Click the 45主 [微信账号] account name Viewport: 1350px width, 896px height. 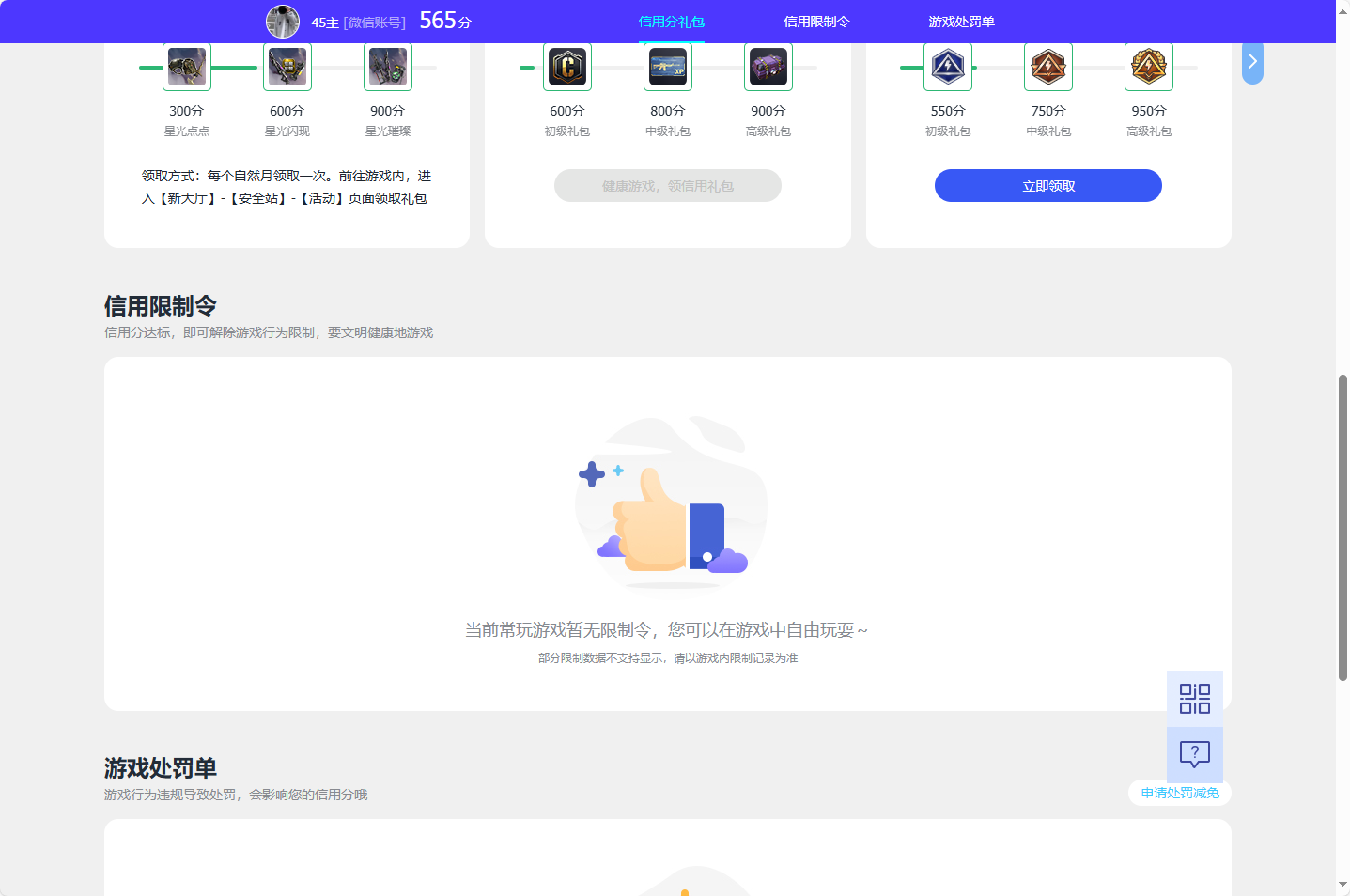(358, 23)
